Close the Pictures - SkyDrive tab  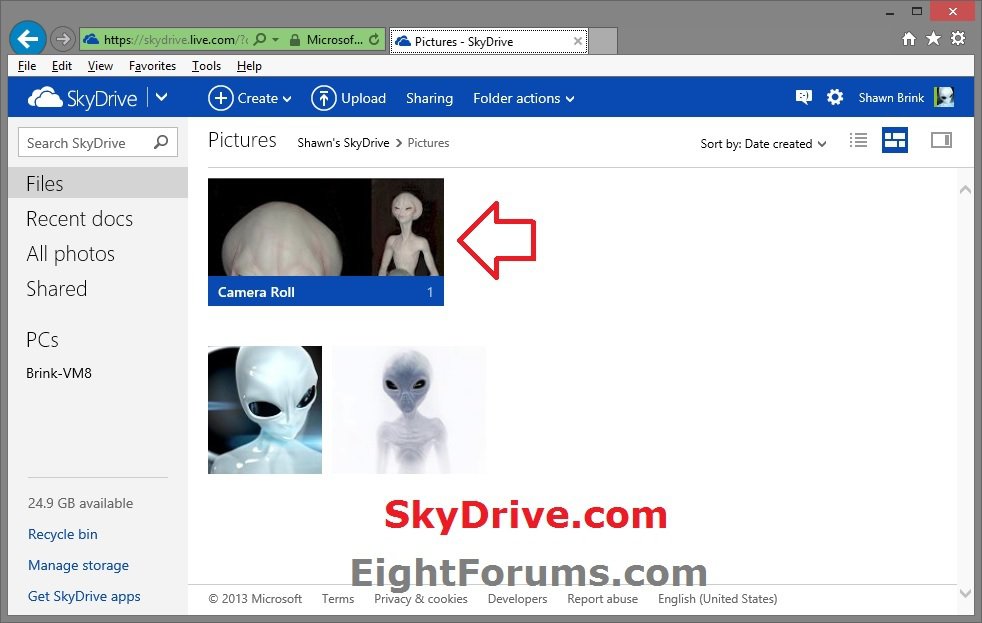pyautogui.click(x=577, y=41)
